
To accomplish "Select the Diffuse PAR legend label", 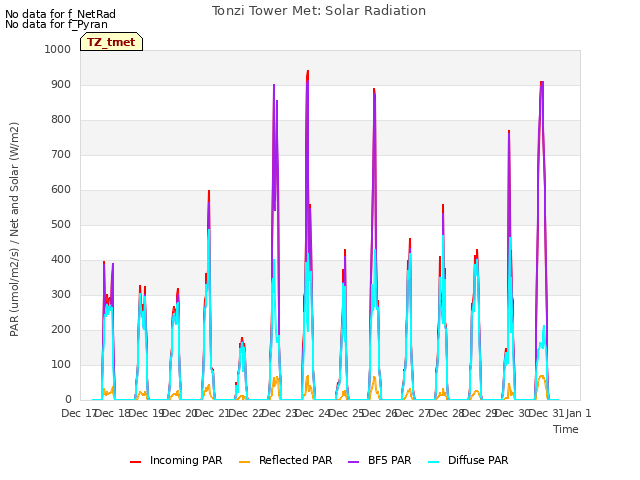I will click(x=478, y=460).
